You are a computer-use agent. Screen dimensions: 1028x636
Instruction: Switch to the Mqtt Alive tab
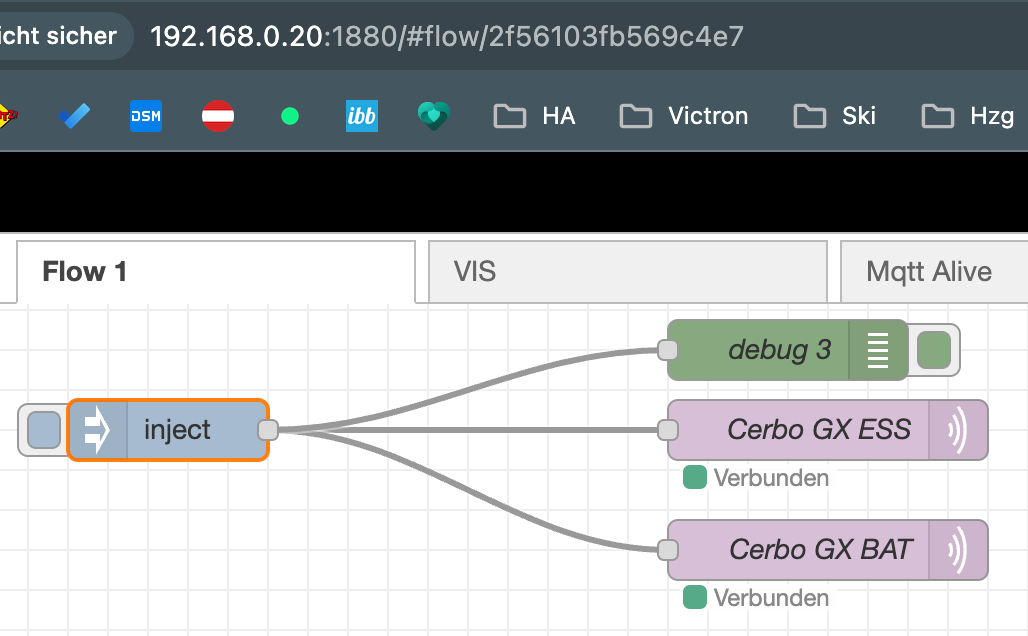point(934,272)
